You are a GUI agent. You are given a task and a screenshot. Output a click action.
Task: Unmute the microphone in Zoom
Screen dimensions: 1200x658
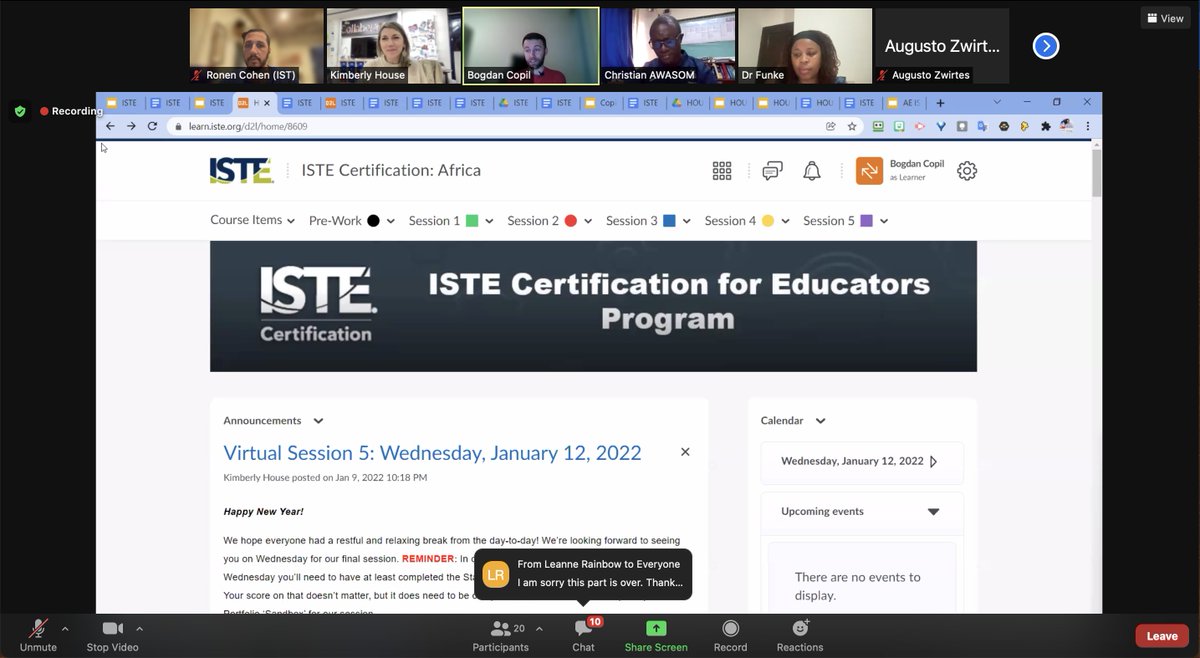coord(38,636)
